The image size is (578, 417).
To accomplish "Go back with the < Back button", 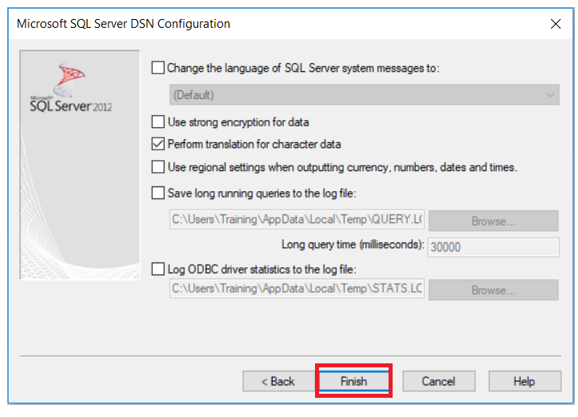I will coord(278,381).
